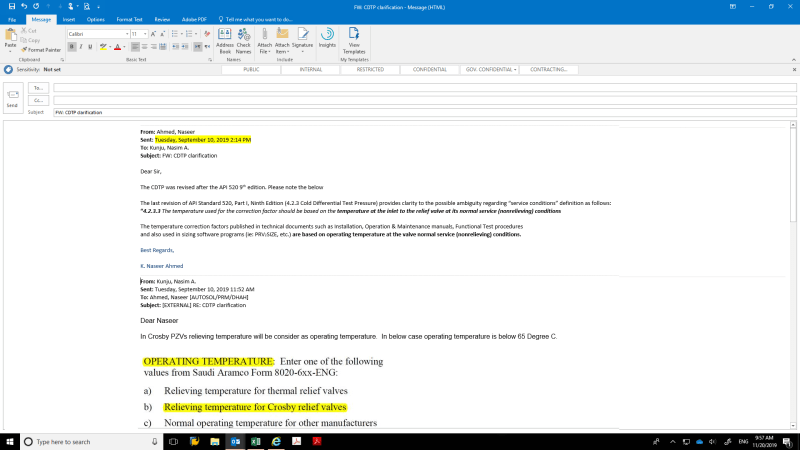Expand the font color arrow
The height and width of the screenshot is (450, 800).
pyautogui.click(x=124, y=47)
